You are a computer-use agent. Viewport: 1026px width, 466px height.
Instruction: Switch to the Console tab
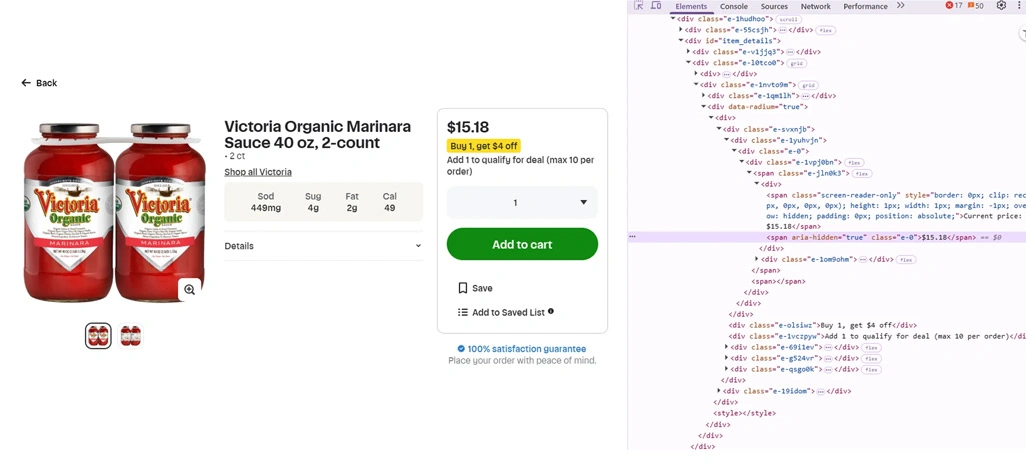tap(734, 7)
